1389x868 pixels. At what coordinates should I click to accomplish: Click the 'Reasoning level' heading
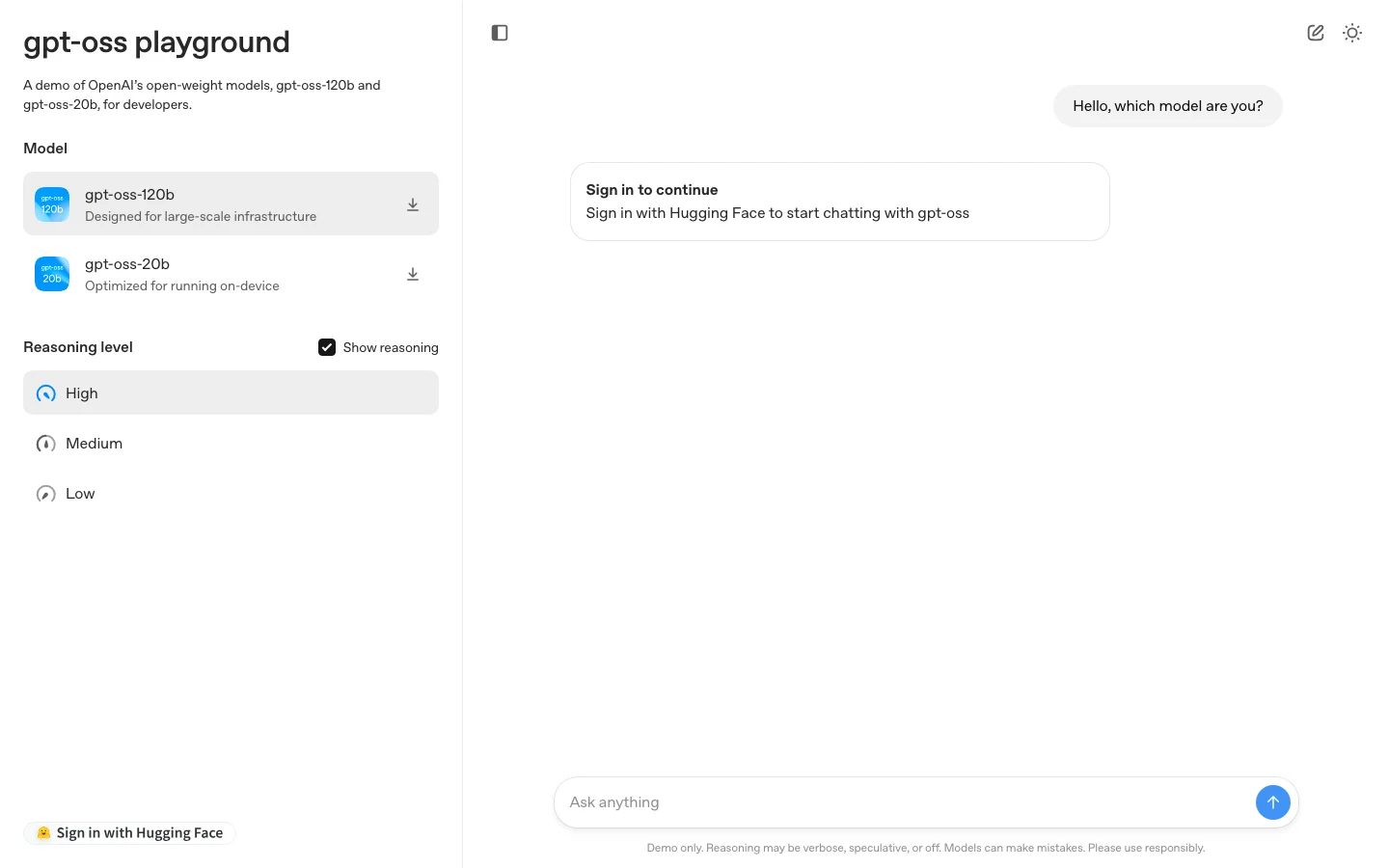point(78,347)
